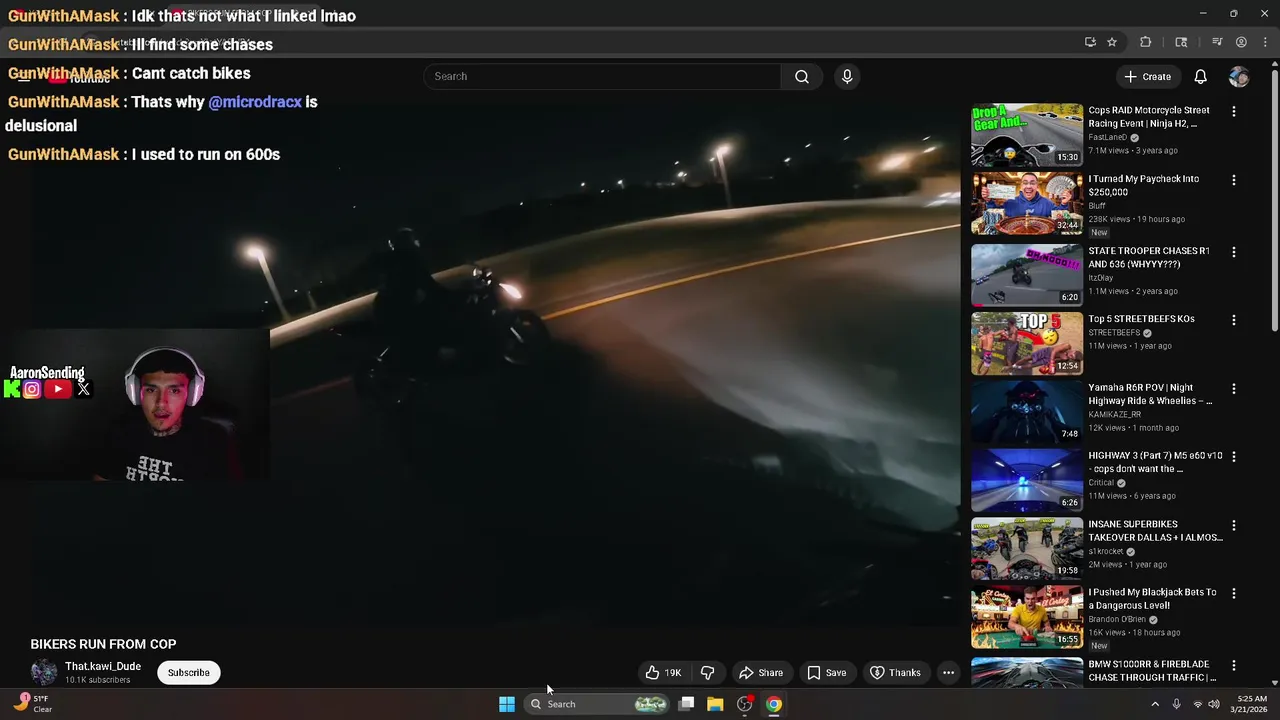
Task: Click the taskbar microphone tray icon
Action: [x=1176, y=704]
